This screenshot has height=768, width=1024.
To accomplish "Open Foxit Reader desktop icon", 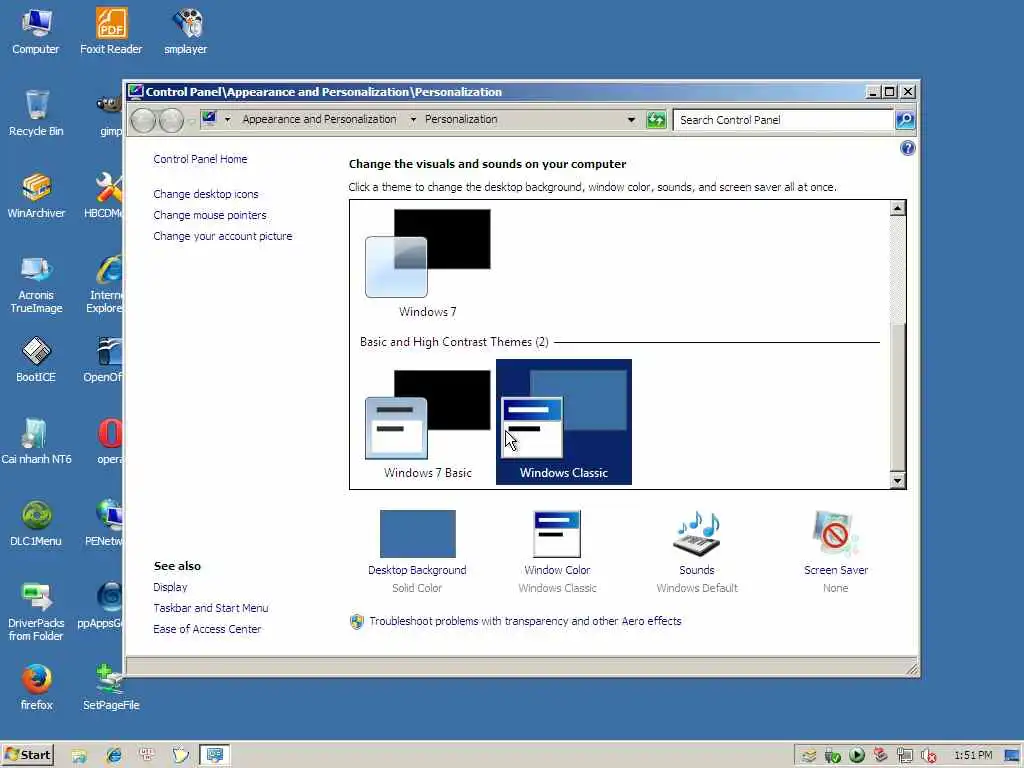I will (x=111, y=31).
